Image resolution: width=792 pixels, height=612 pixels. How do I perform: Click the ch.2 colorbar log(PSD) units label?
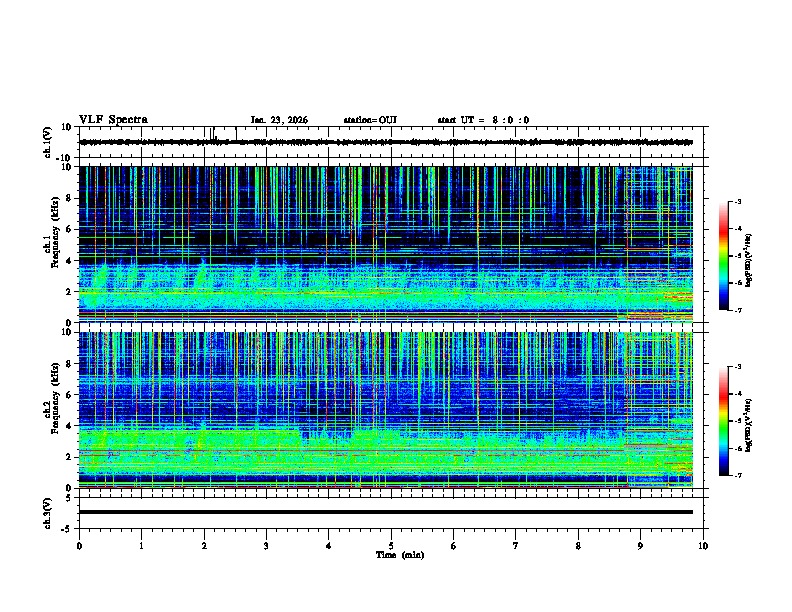click(748, 425)
